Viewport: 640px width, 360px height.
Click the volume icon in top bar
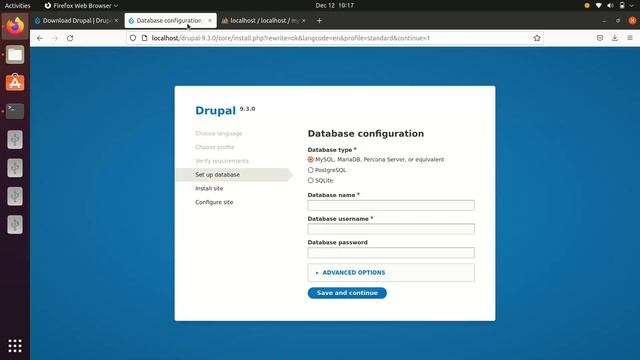point(610,5)
